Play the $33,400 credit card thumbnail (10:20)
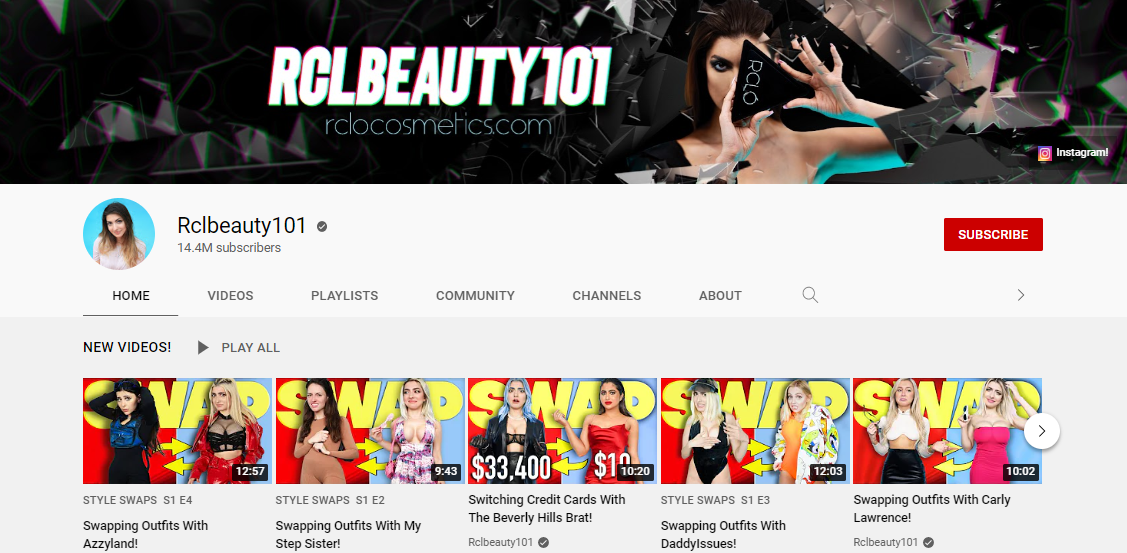The image size is (1127, 553). tap(563, 431)
